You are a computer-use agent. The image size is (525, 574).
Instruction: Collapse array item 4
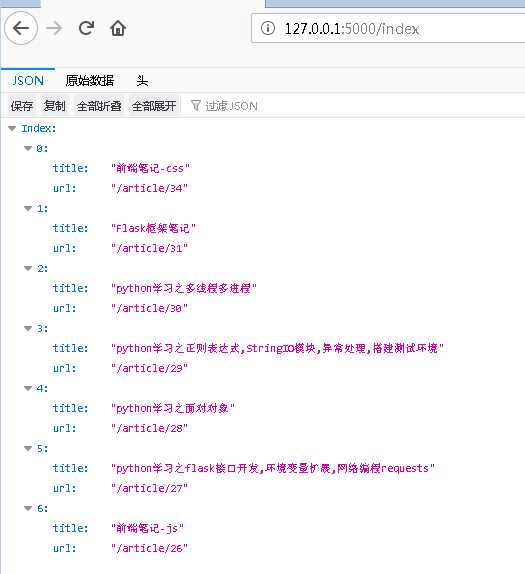point(28,388)
